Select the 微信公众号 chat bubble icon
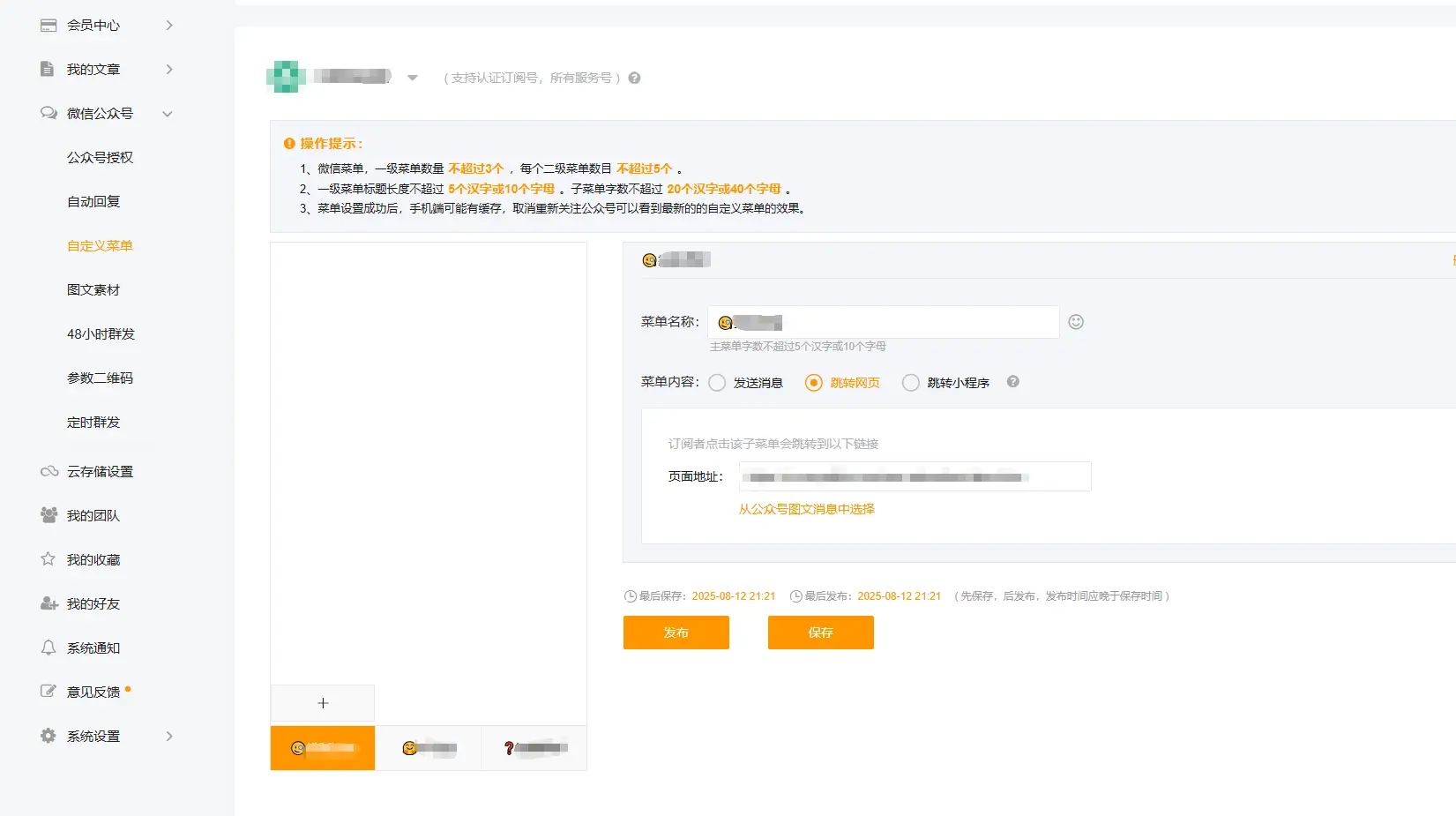Screen dimensions: 1456x816 (48, 113)
